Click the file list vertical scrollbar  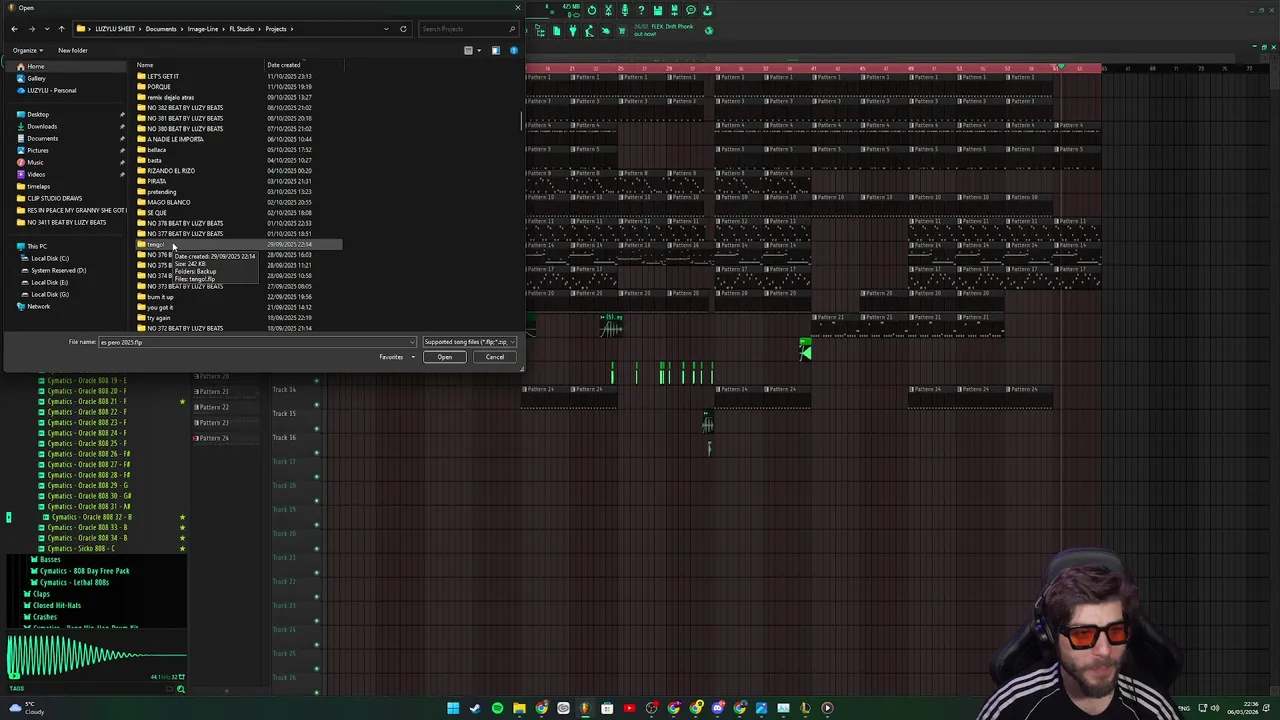click(x=521, y=120)
